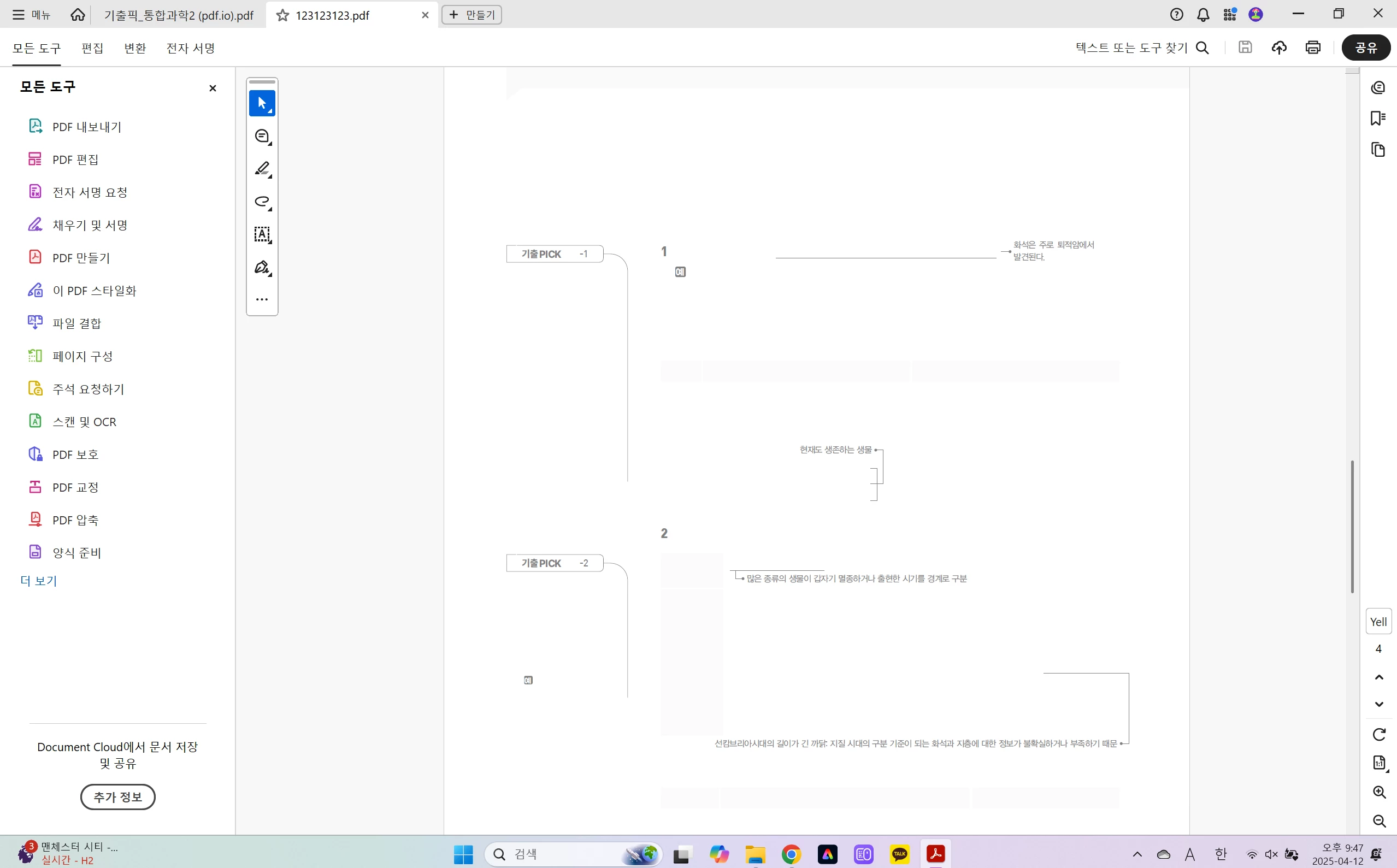This screenshot has width=1397, height=868.
Task: Open Chrome from the taskbar
Action: [x=791, y=854]
